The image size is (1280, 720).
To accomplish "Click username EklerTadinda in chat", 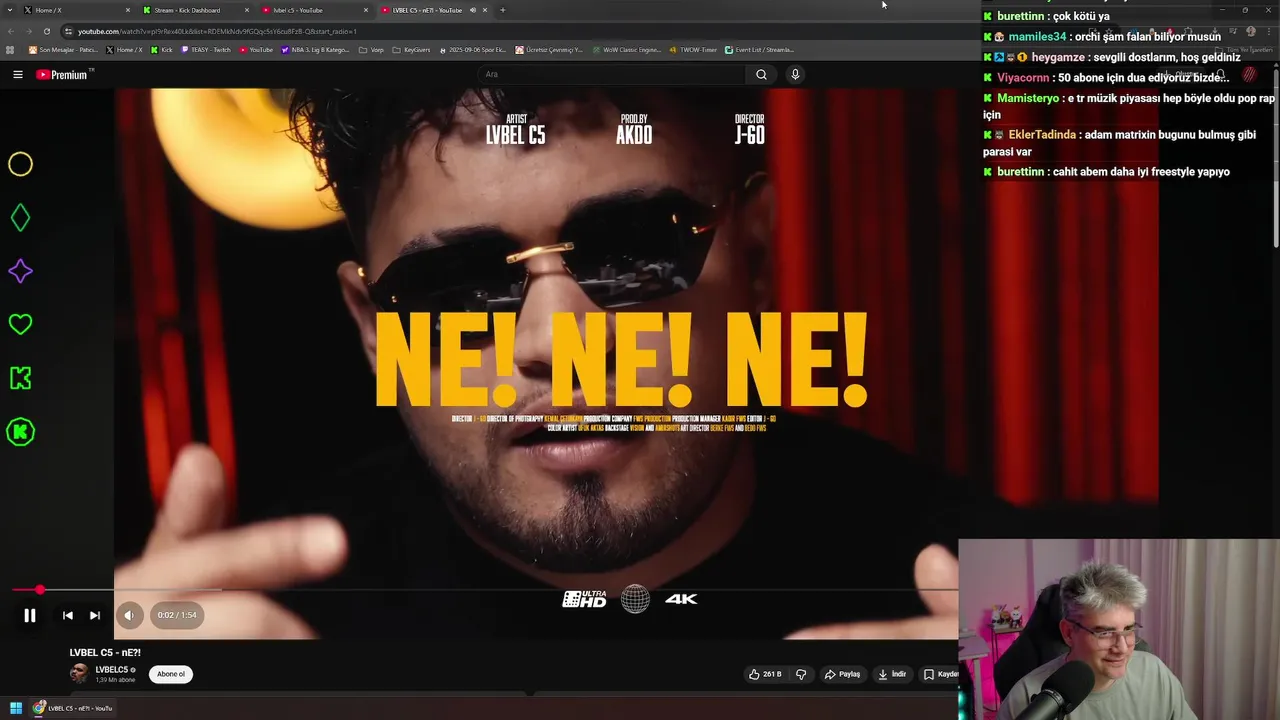I will [x=1042, y=134].
